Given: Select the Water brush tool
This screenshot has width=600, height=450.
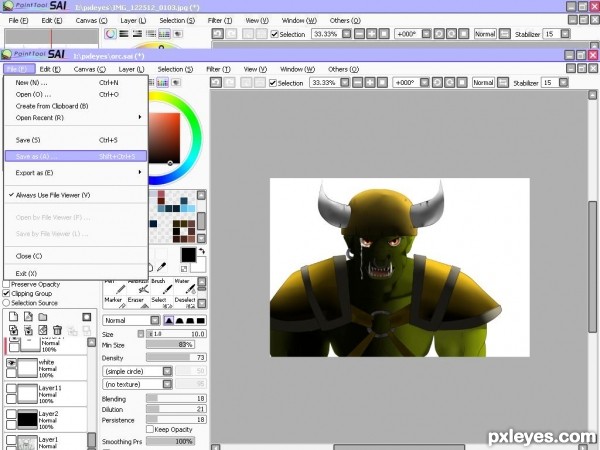Looking at the screenshot, I should [185, 287].
